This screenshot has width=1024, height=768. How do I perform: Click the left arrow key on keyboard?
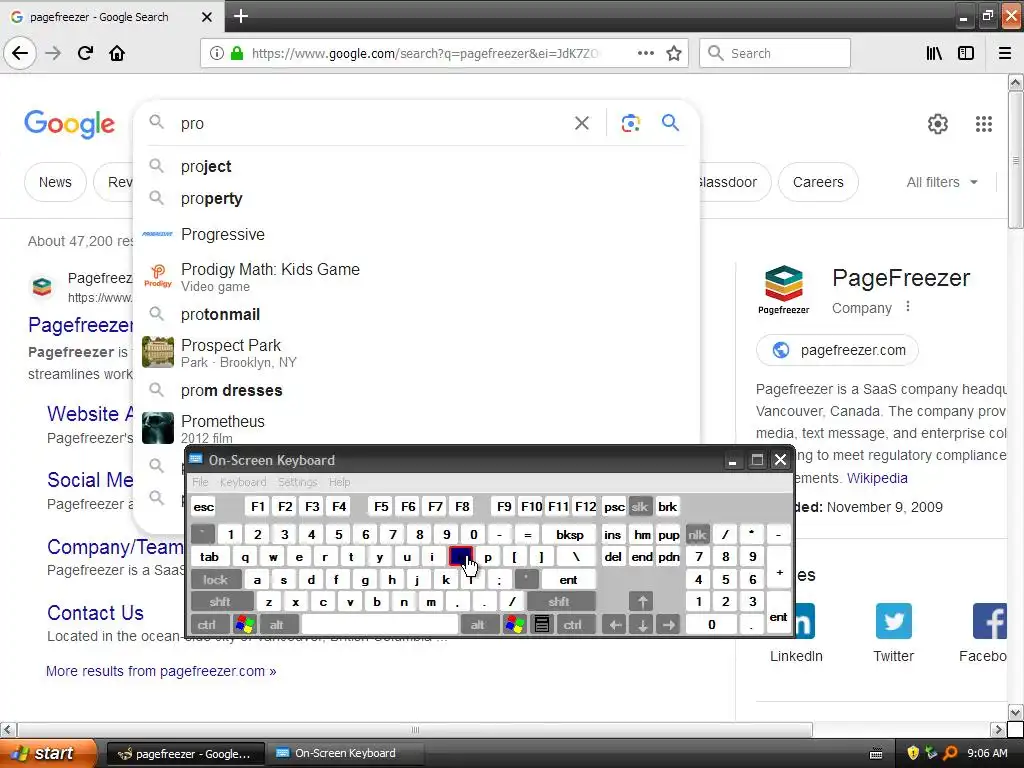click(x=615, y=624)
